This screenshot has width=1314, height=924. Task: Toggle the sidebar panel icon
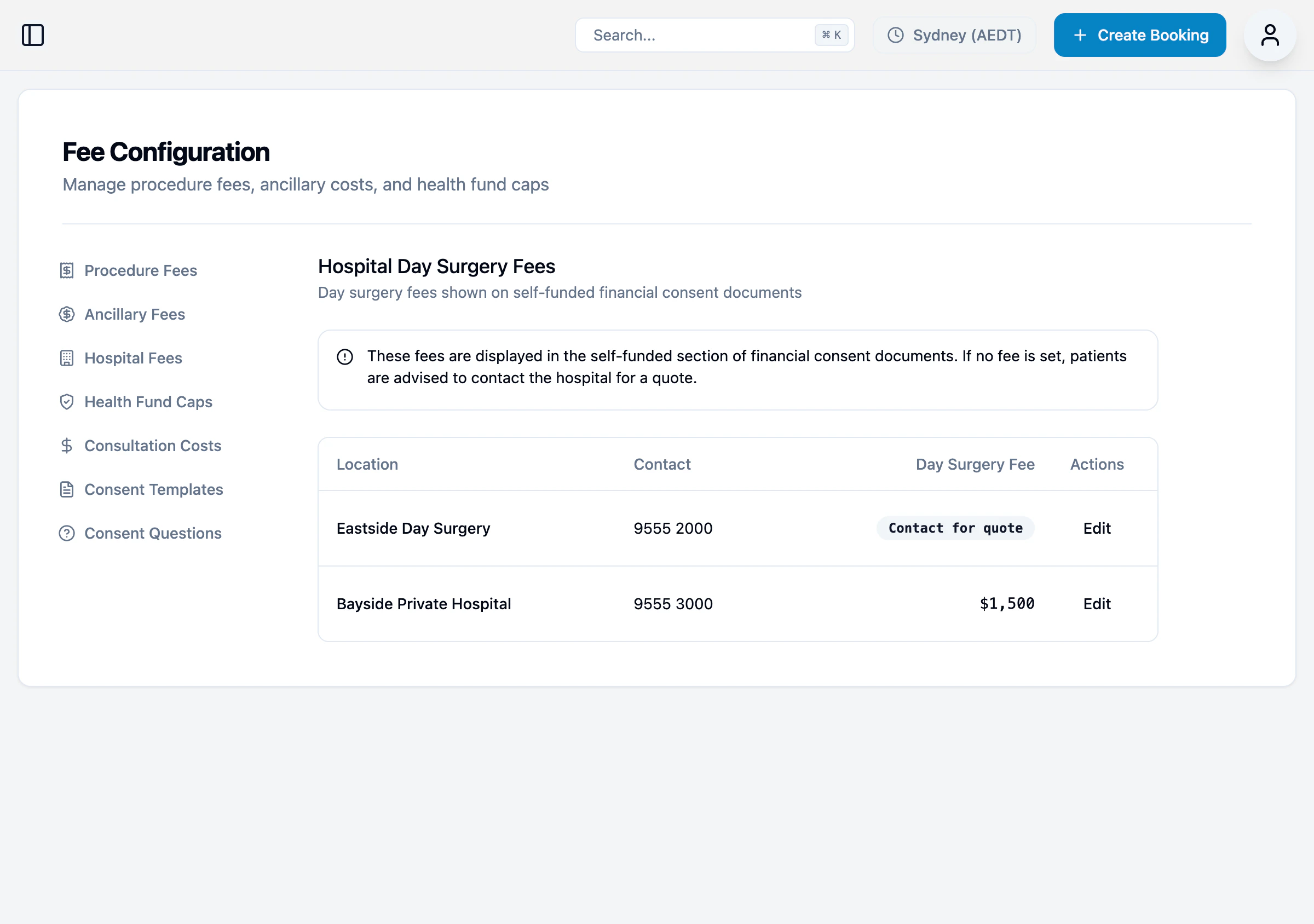(x=33, y=35)
